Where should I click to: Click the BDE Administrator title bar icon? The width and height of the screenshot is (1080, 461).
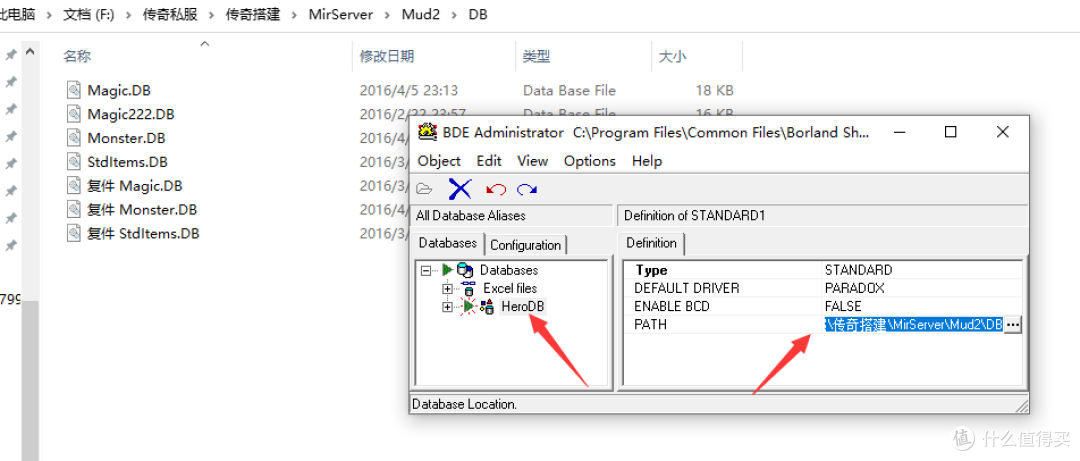tap(428, 132)
